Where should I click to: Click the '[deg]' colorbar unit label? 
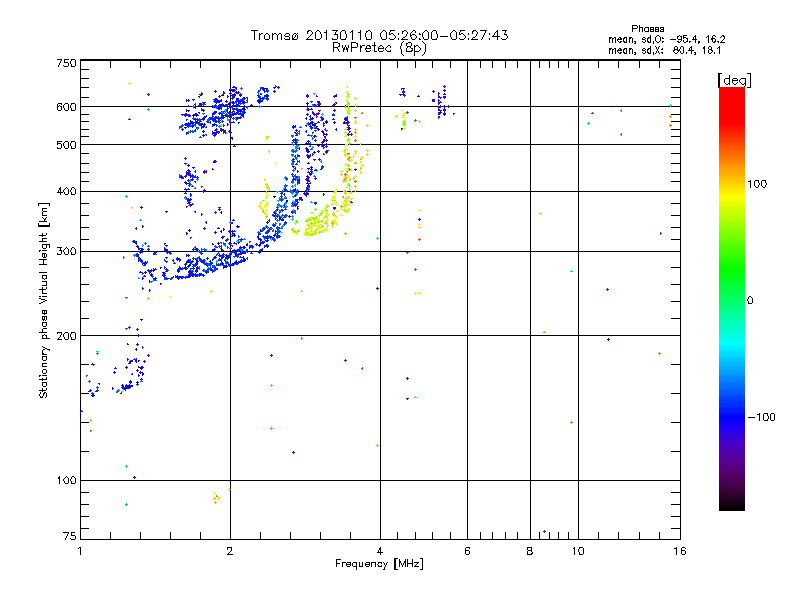coord(734,80)
